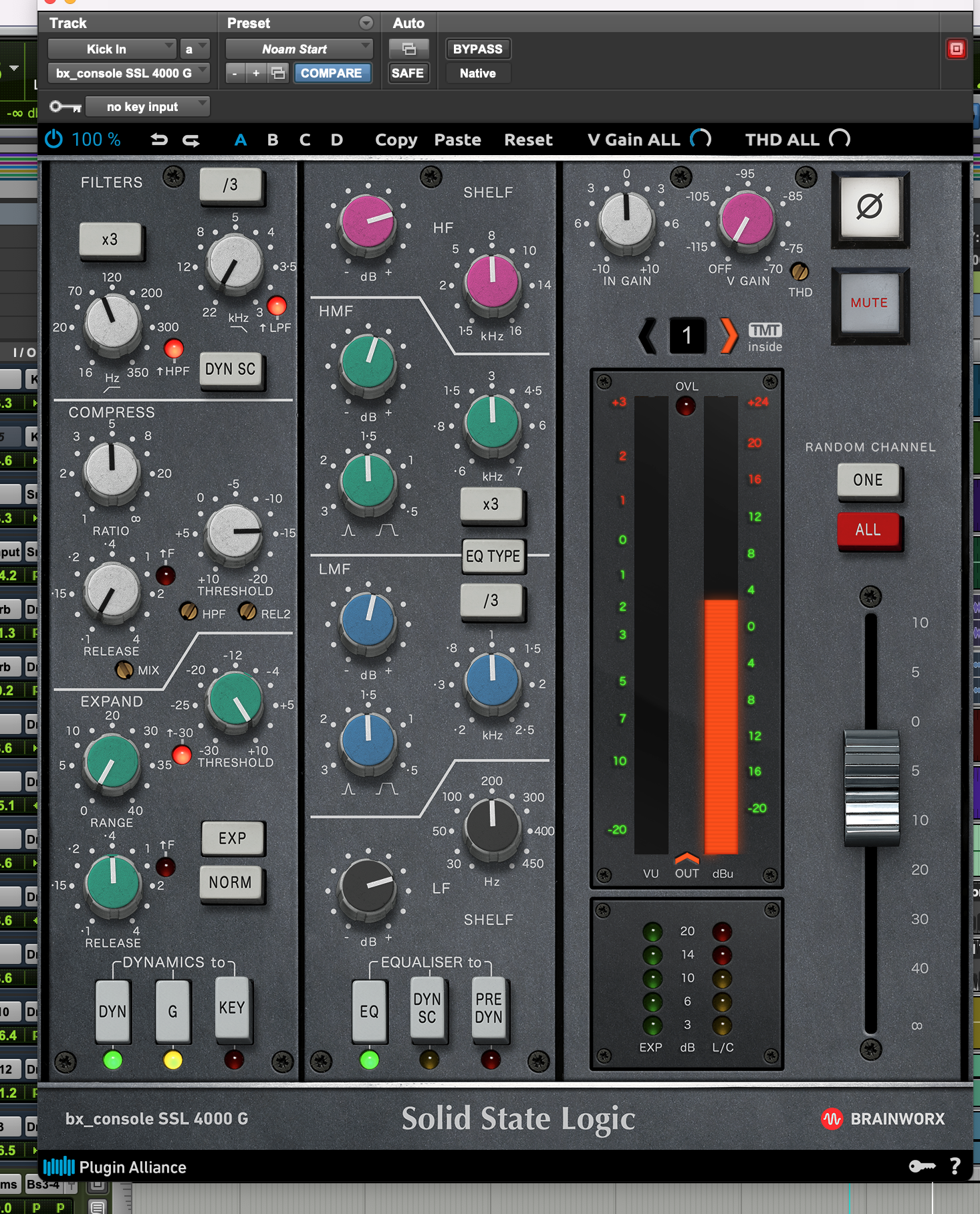The width and height of the screenshot is (980, 1214).
Task: Click the red target icon in plugin header
Action: coord(957,49)
